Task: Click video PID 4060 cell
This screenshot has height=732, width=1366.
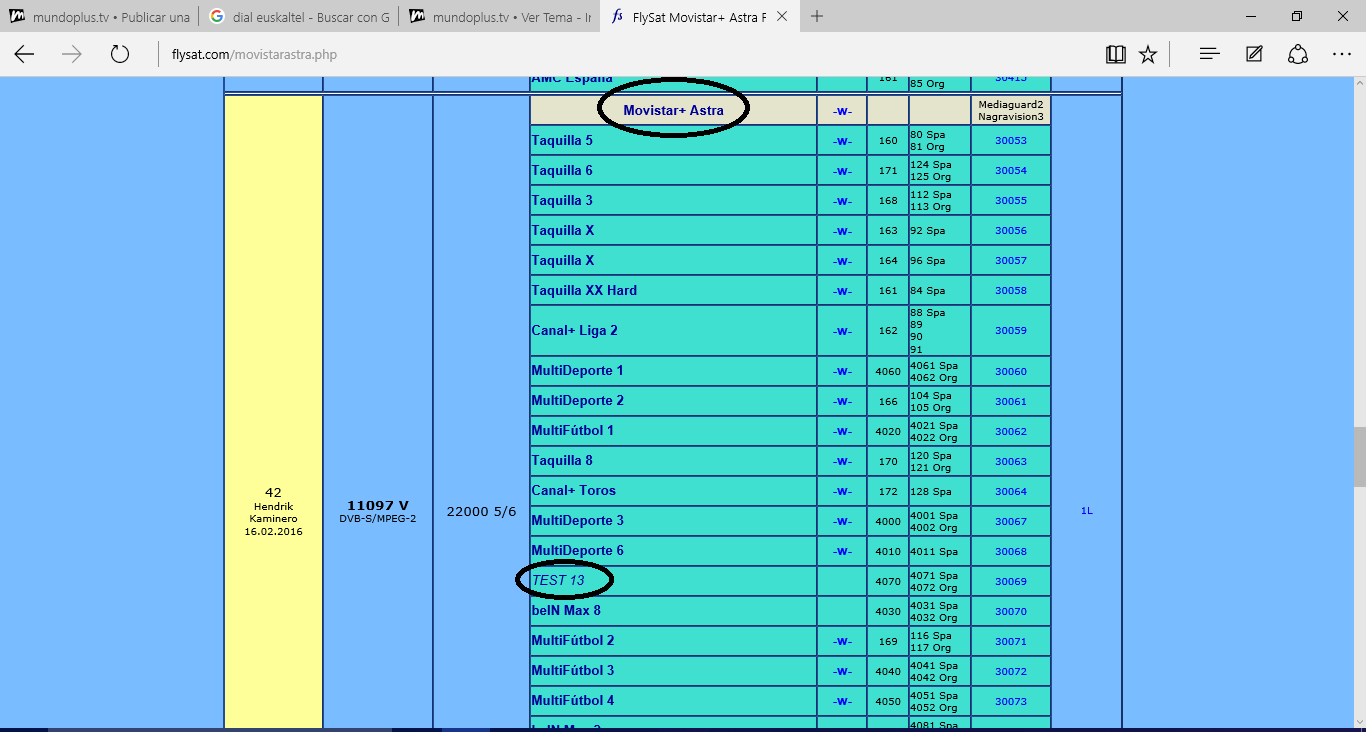Action: [888, 371]
